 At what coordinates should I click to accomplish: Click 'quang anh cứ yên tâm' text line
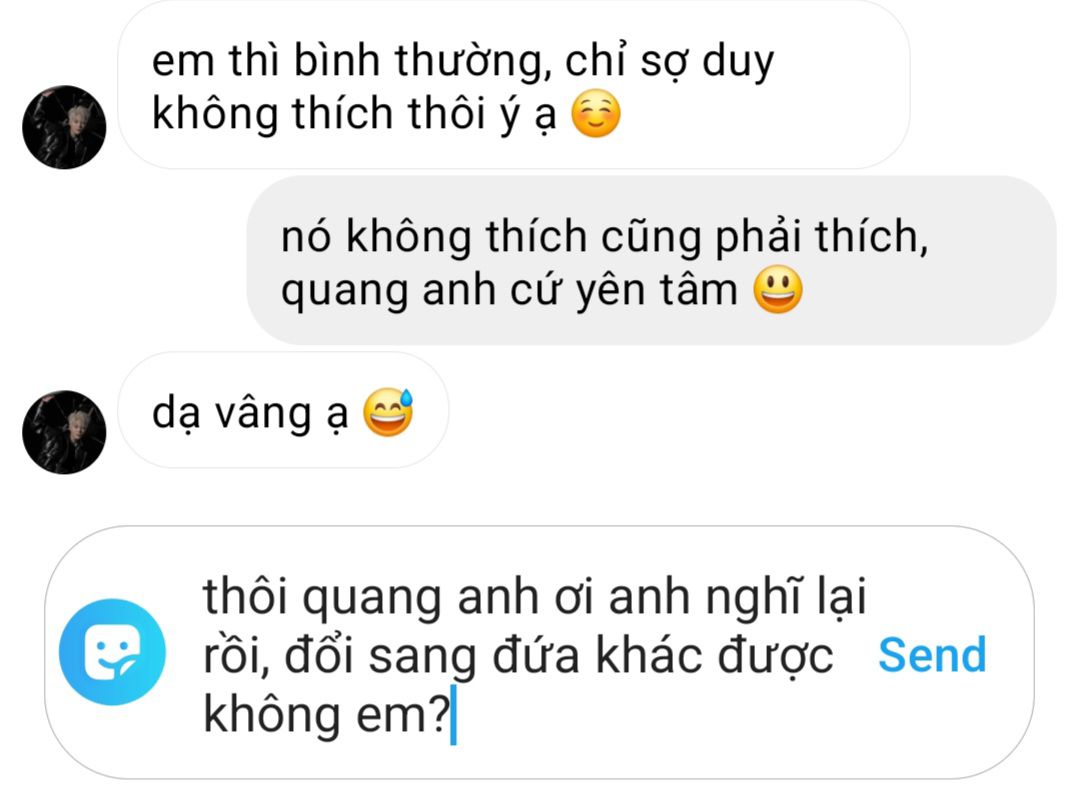pyautogui.click(x=509, y=290)
